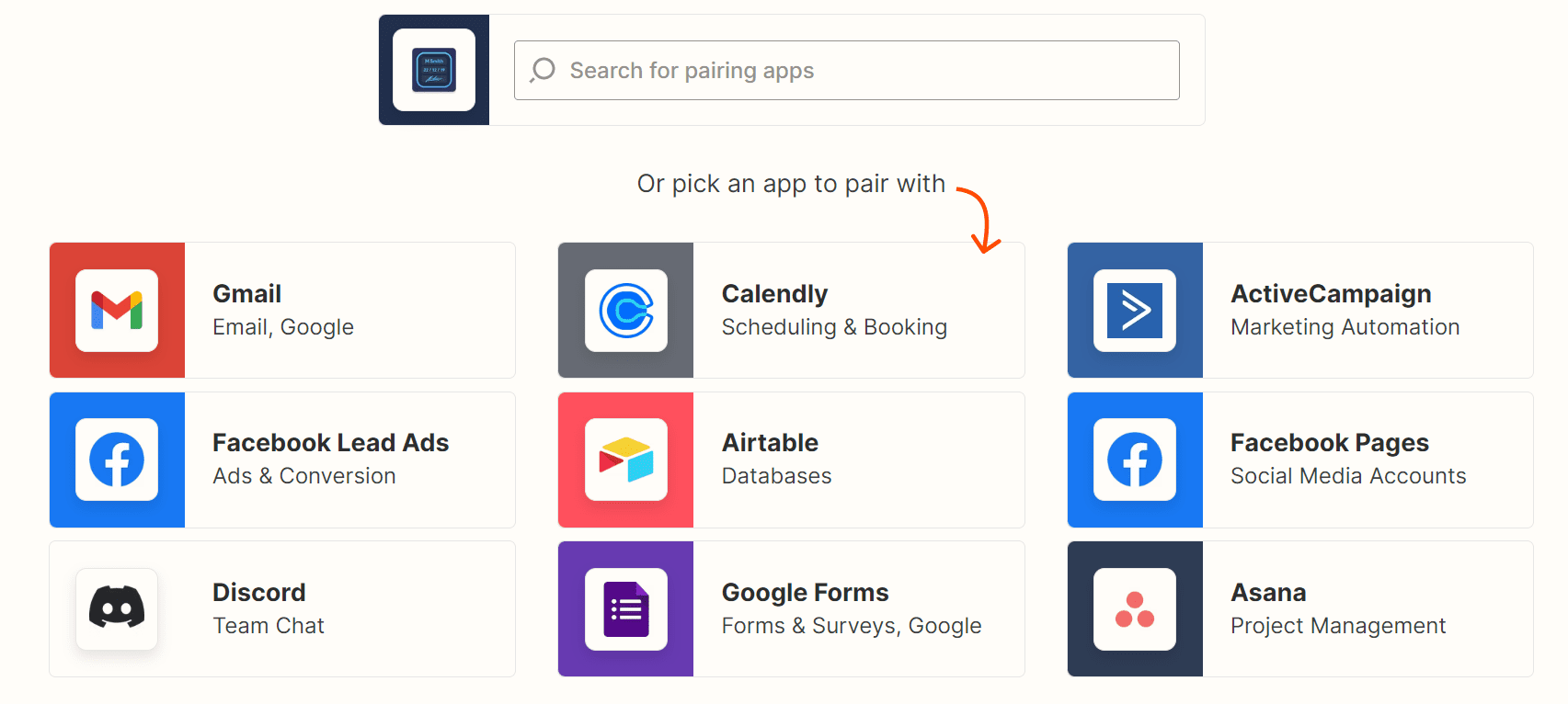Click the app logo beside search bar
This screenshot has height=704, width=1568.
434,70
